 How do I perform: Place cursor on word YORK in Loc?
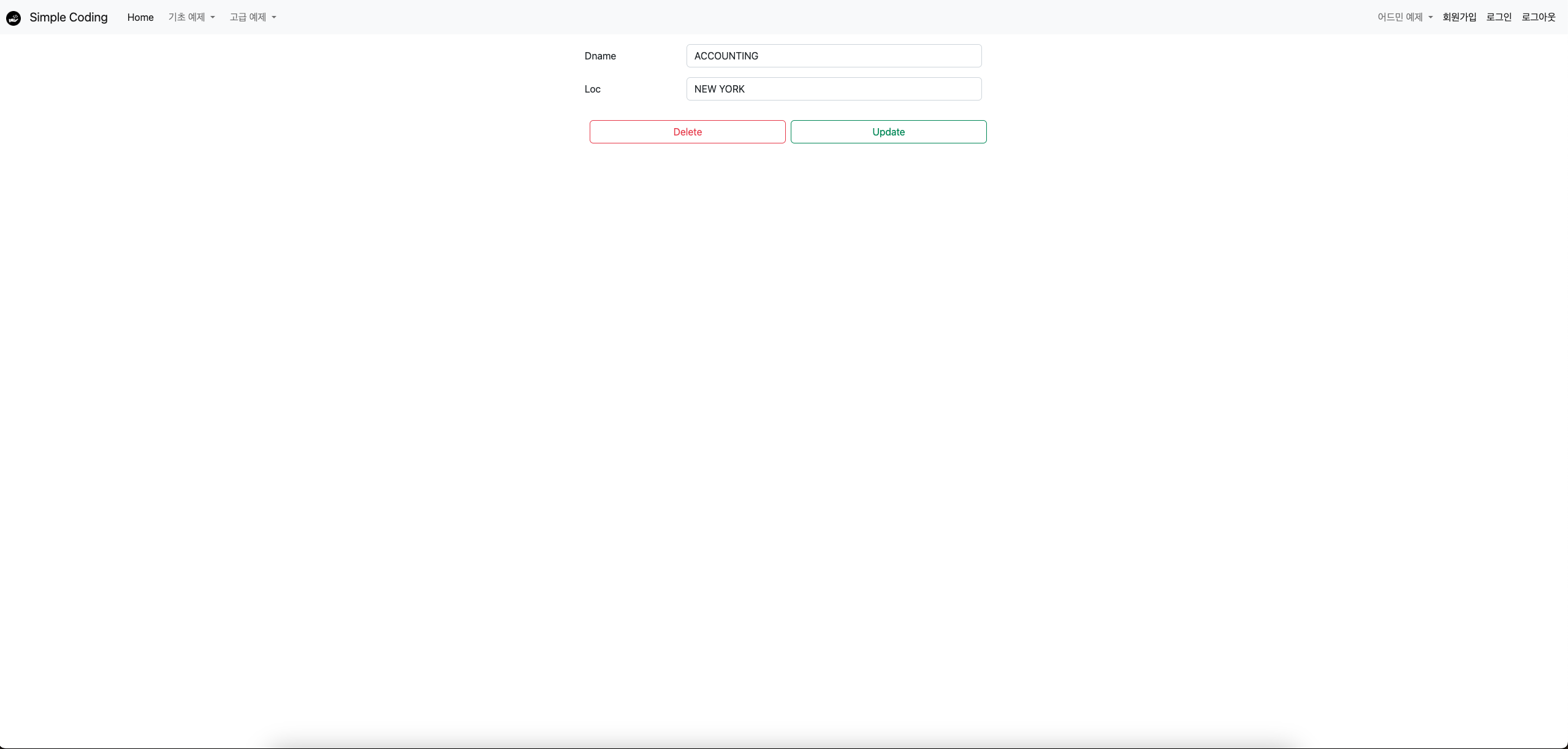[733, 89]
